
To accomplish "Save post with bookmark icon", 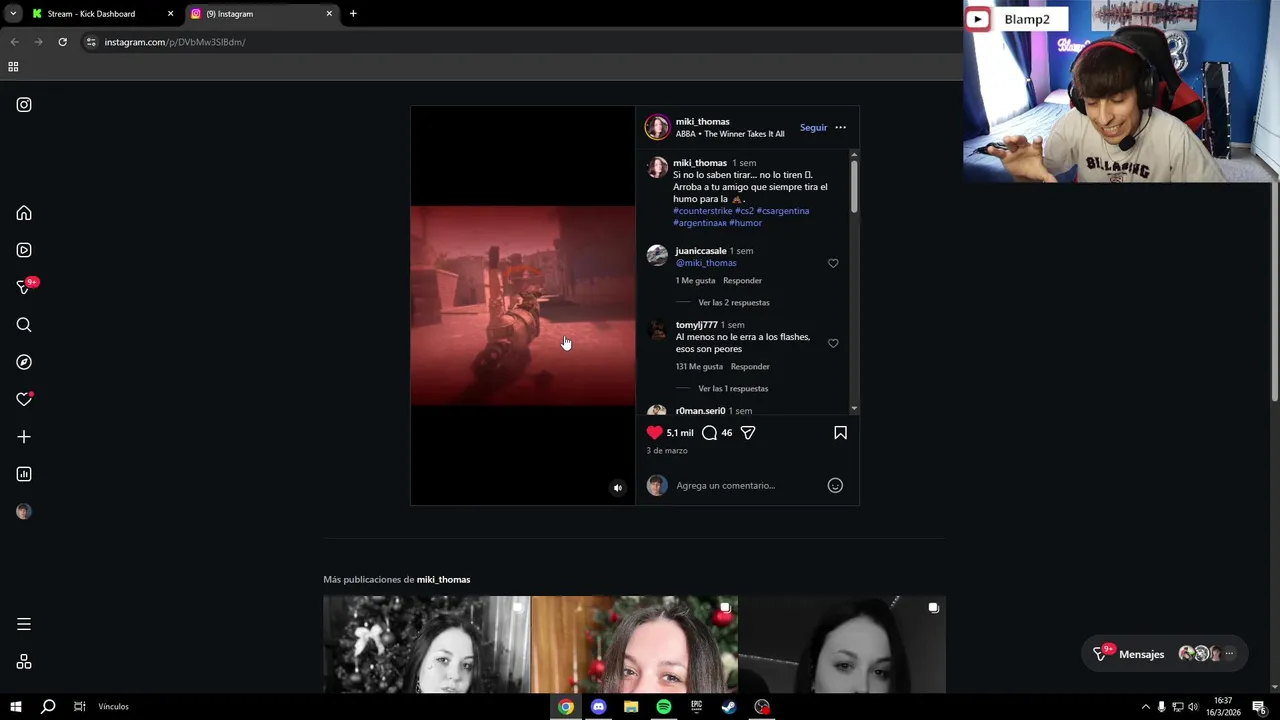I will tap(840, 433).
